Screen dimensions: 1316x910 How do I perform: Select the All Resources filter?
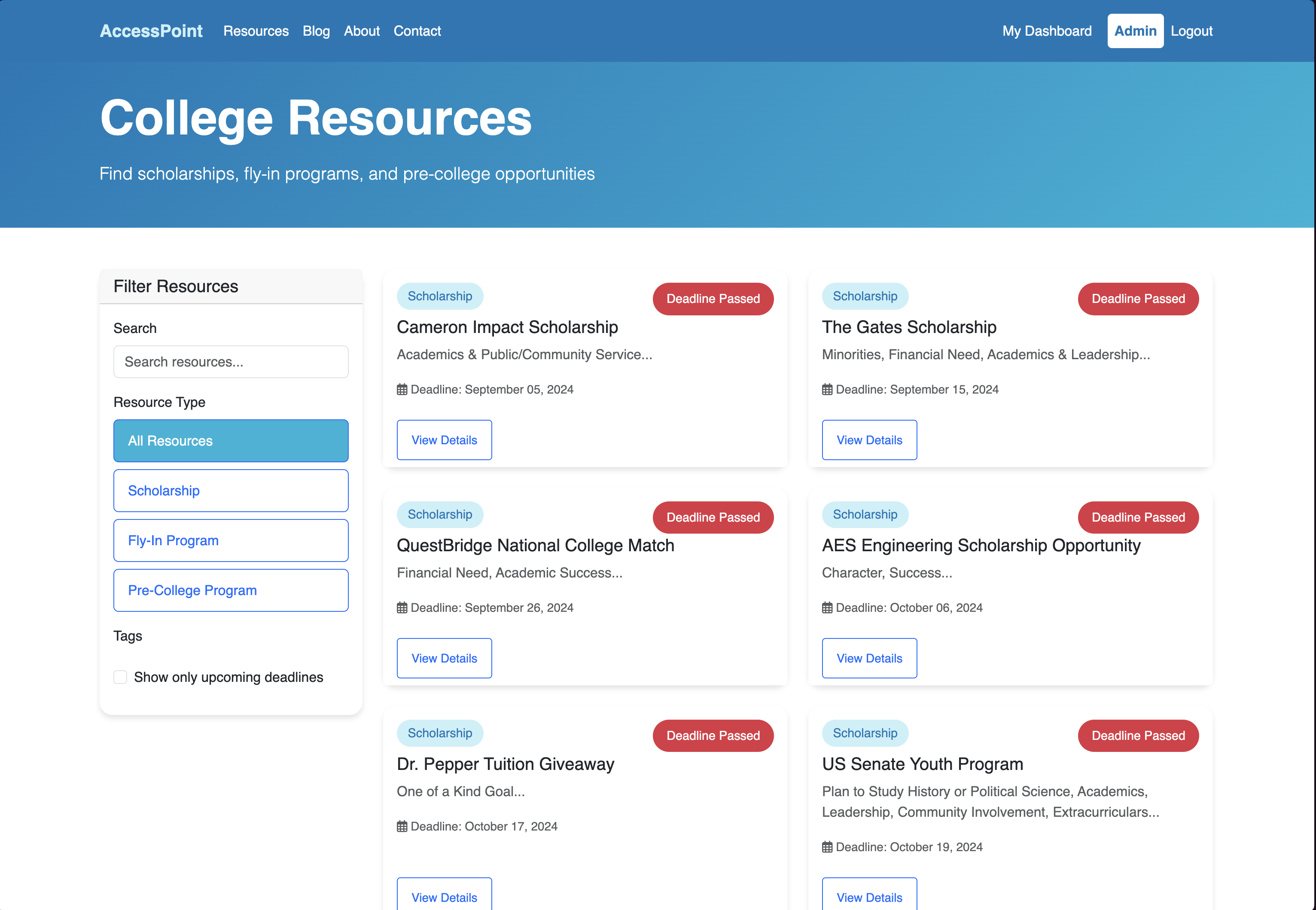230,441
